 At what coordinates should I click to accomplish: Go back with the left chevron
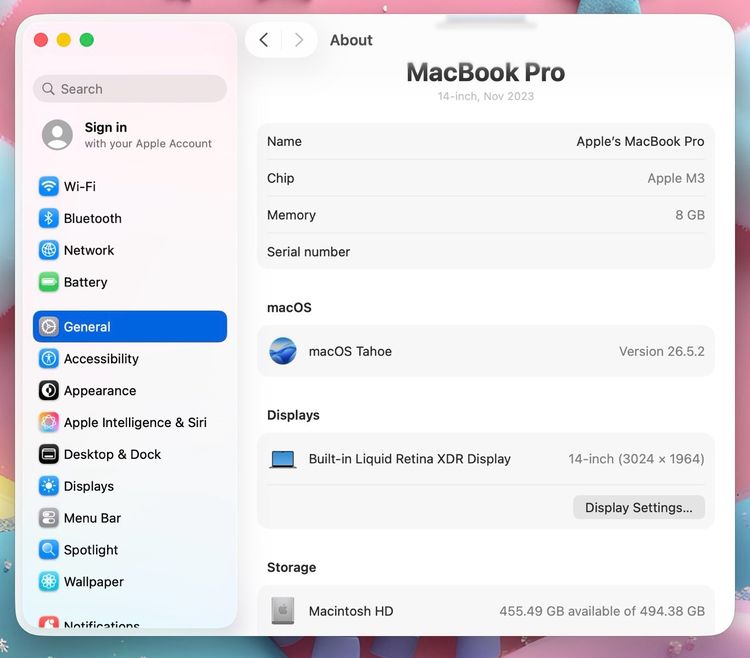pyautogui.click(x=264, y=40)
